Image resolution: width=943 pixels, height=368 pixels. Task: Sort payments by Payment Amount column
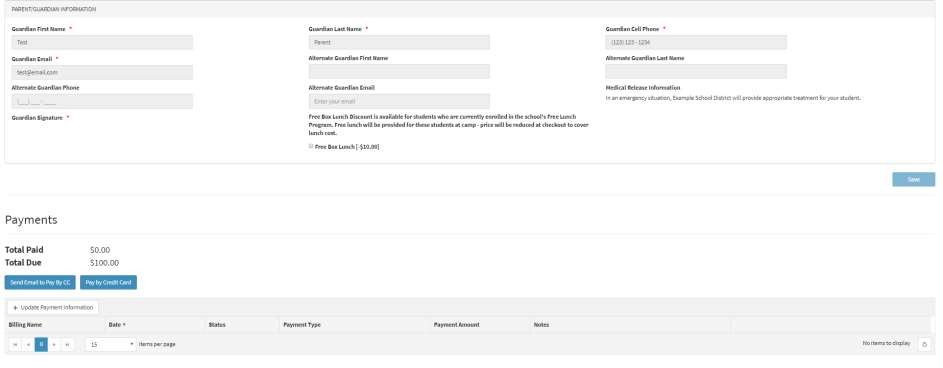(456, 325)
